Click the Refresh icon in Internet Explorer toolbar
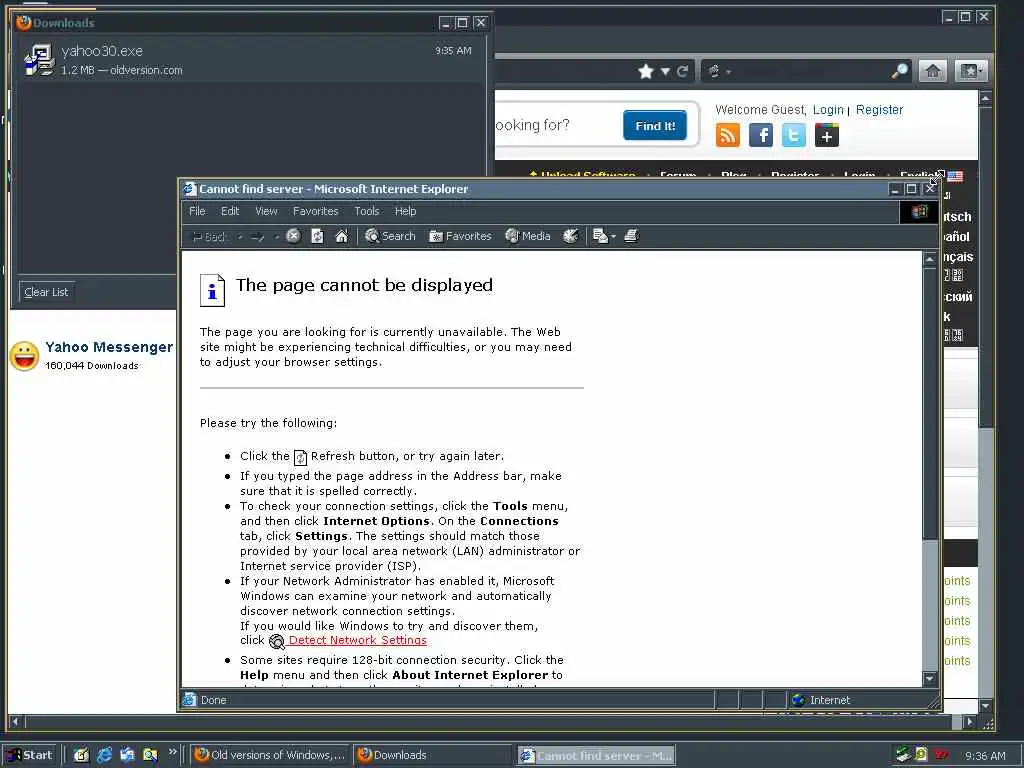 pos(317,236)
